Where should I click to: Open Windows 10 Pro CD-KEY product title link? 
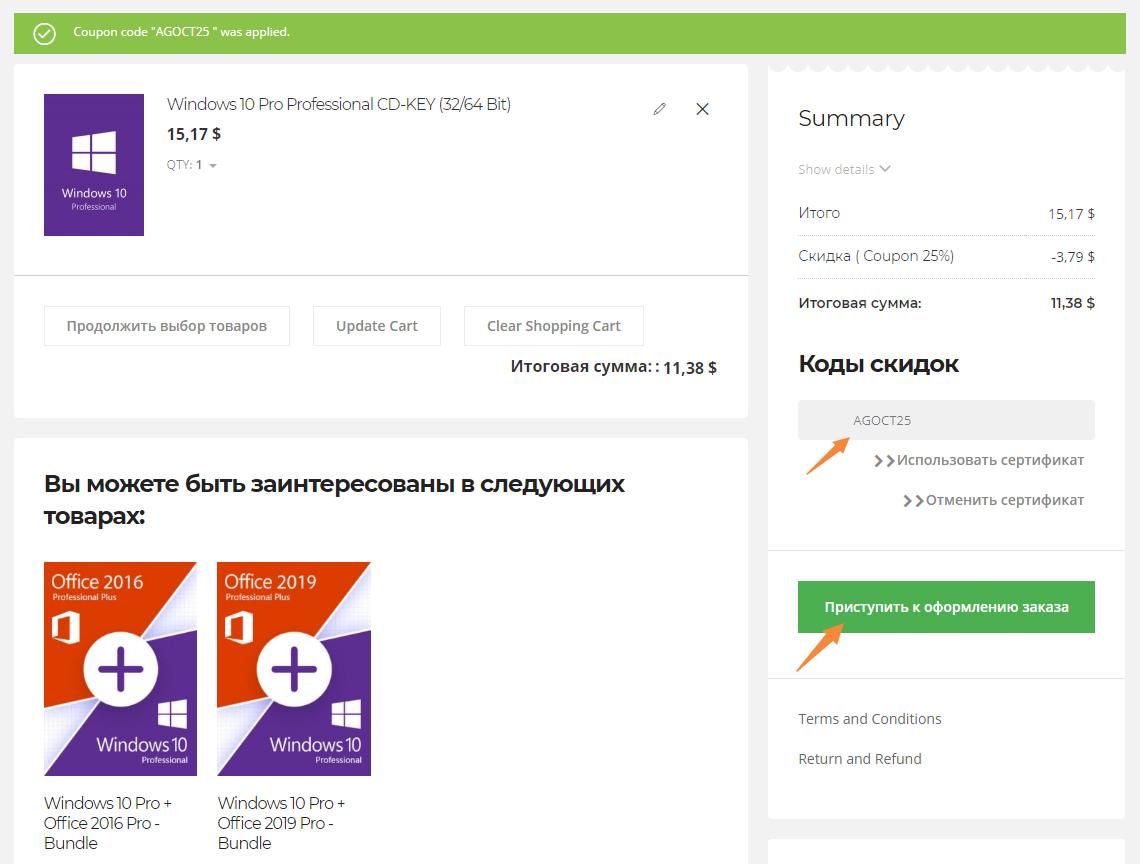click(x=338, y=104)
